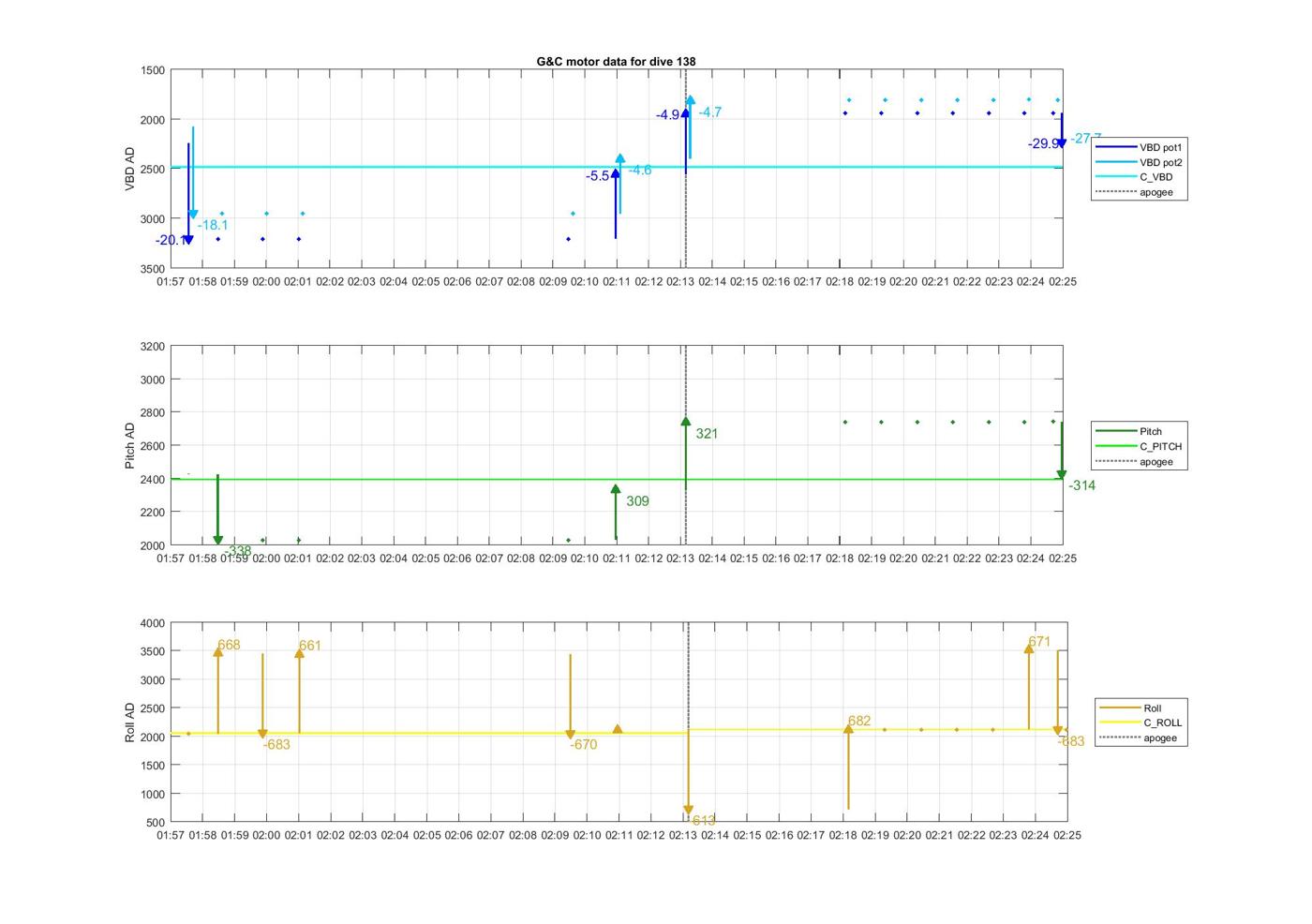This screenshot has height=924, width=1312.
Task: Select the 'VBD pot1' legend entry
Action: pyautogui.click(x=1140, y=148)
